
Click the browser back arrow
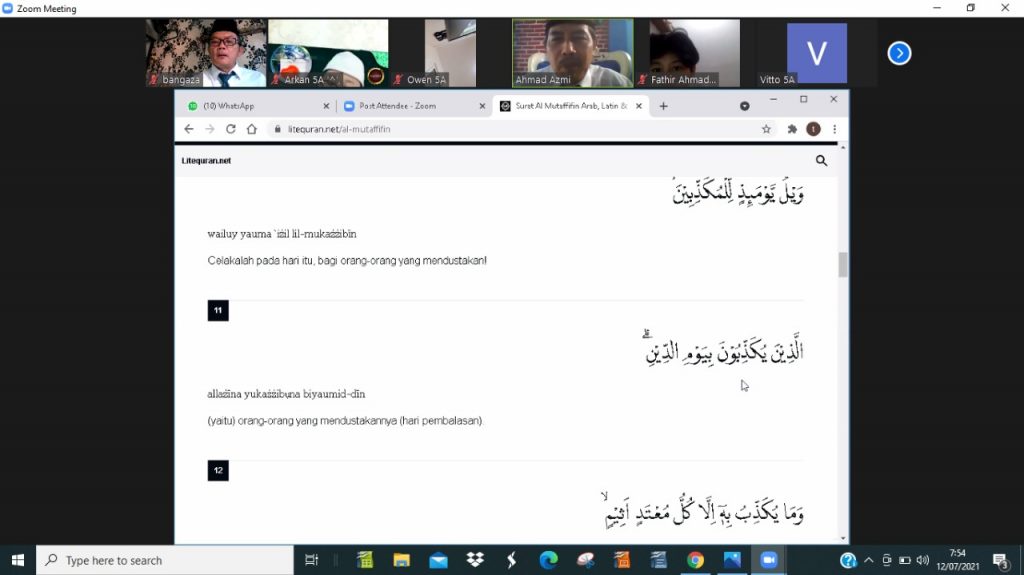point(188,129)
